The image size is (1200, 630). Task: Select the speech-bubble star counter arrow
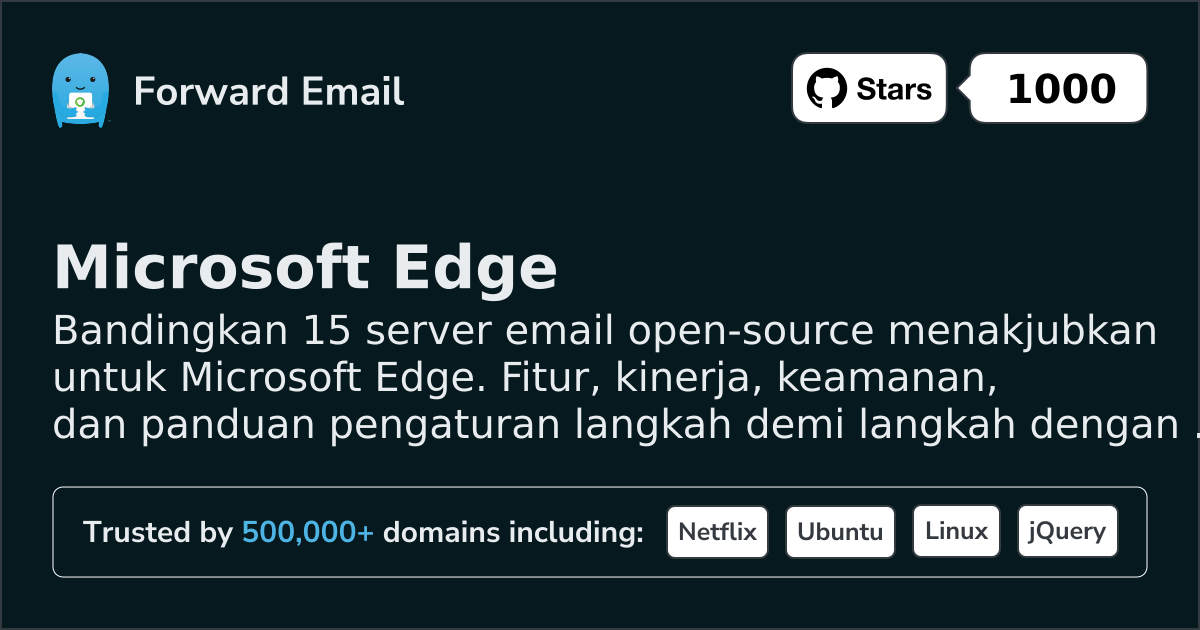click(x=962, y=88)
